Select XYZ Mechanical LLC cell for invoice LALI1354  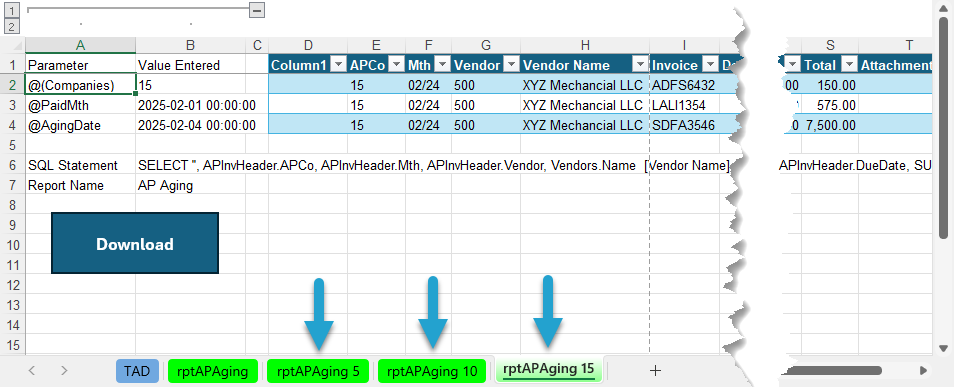tap(585, 105)
